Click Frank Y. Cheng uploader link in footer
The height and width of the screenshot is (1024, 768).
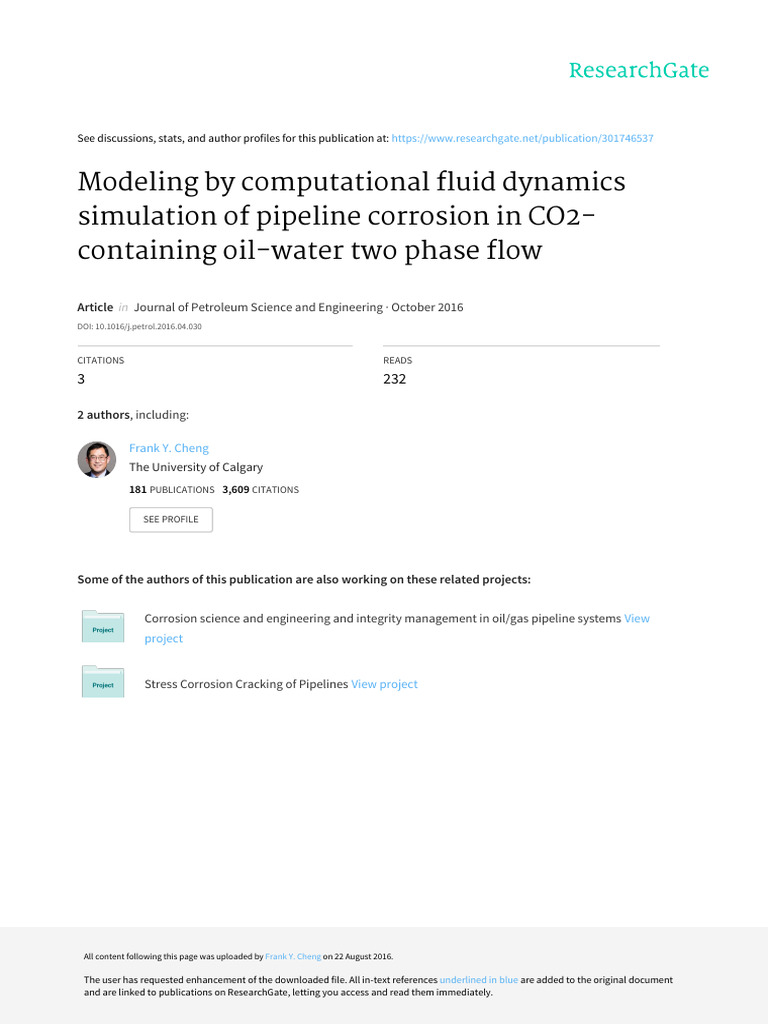coord(293,957)
